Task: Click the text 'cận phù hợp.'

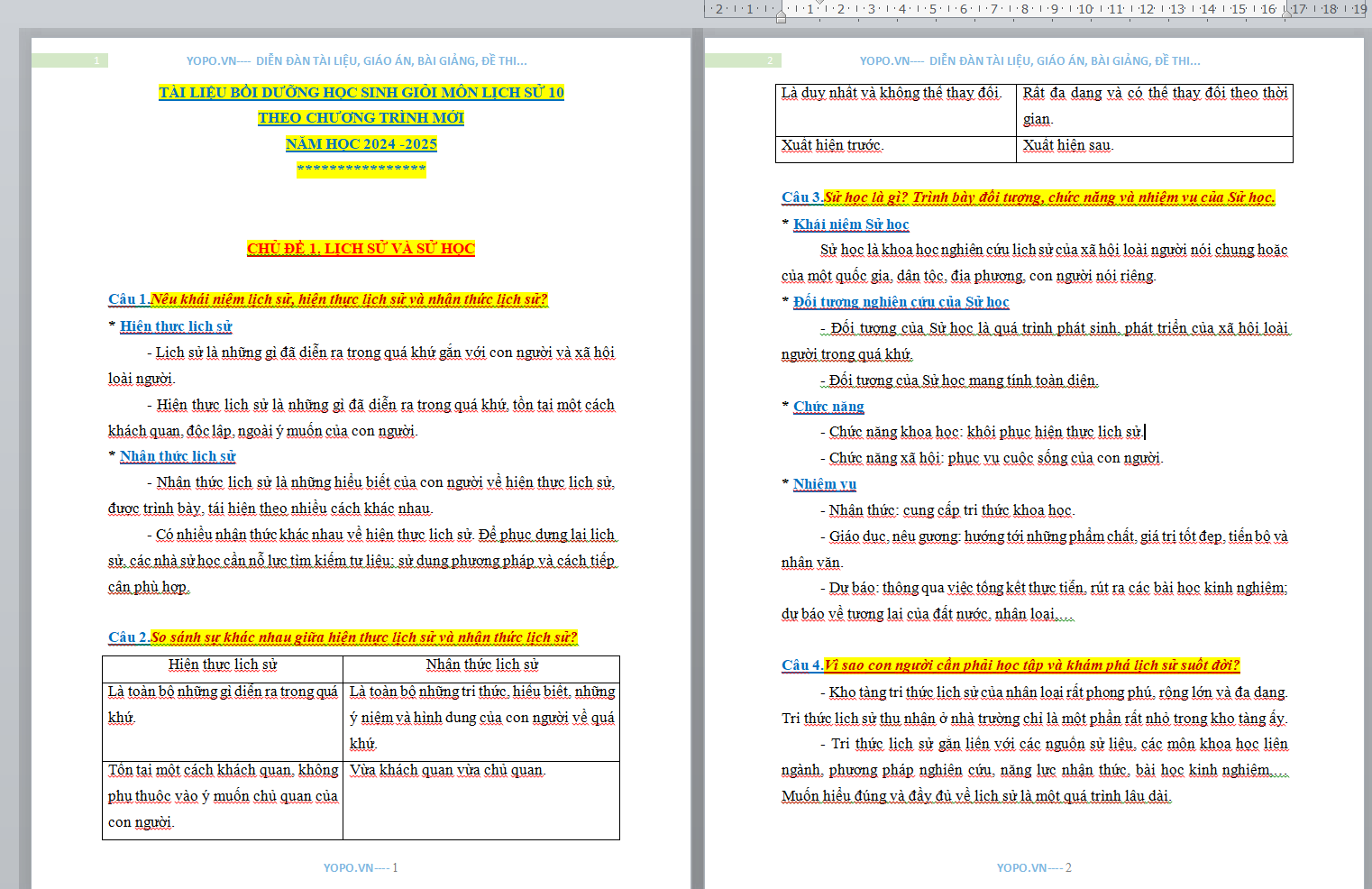Action: (x=149, y=587)
